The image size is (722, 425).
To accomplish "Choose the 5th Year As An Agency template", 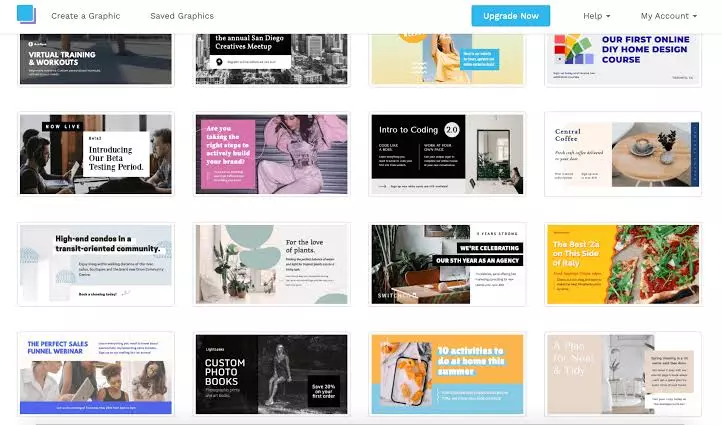I will [447, 264].
